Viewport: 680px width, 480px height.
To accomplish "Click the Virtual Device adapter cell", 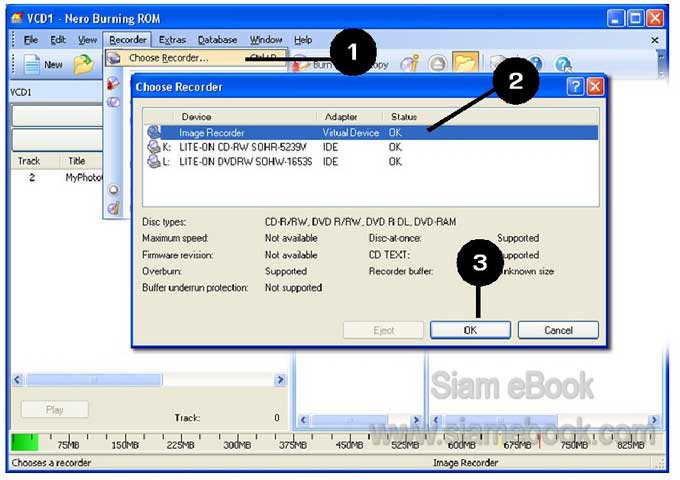I will coord(351,133).
